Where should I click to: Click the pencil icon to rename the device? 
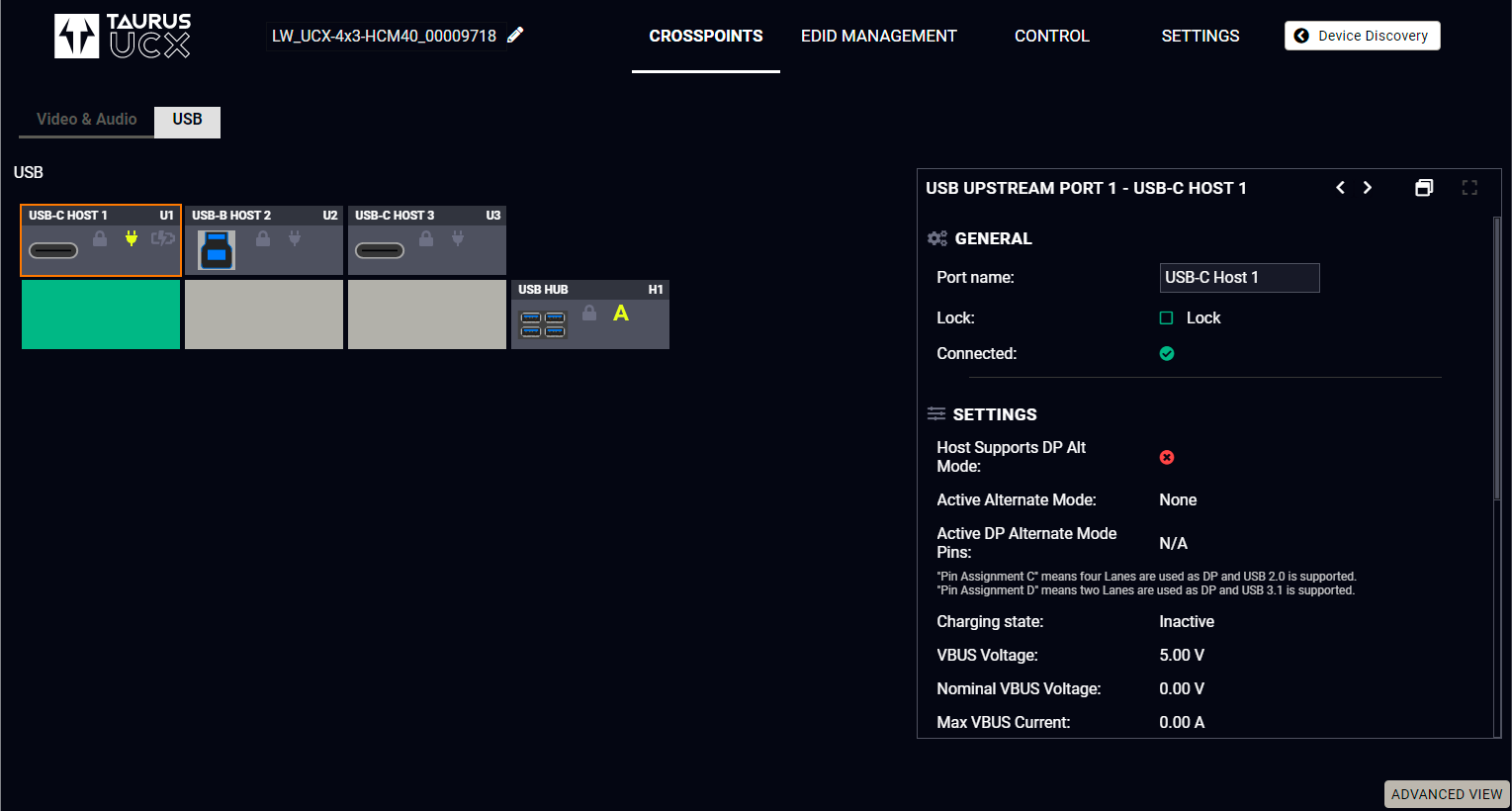[515, 36]
